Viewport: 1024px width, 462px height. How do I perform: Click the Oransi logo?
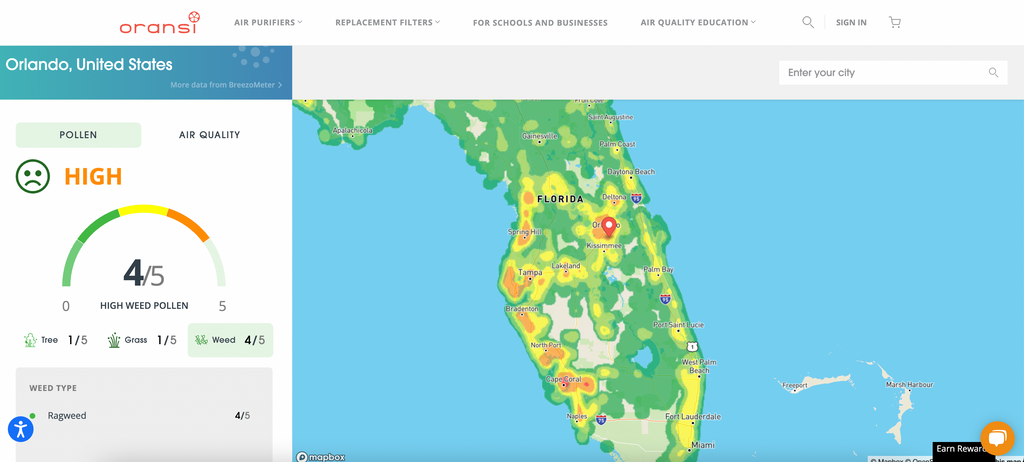pyautogui.click(x=159, y=22)
